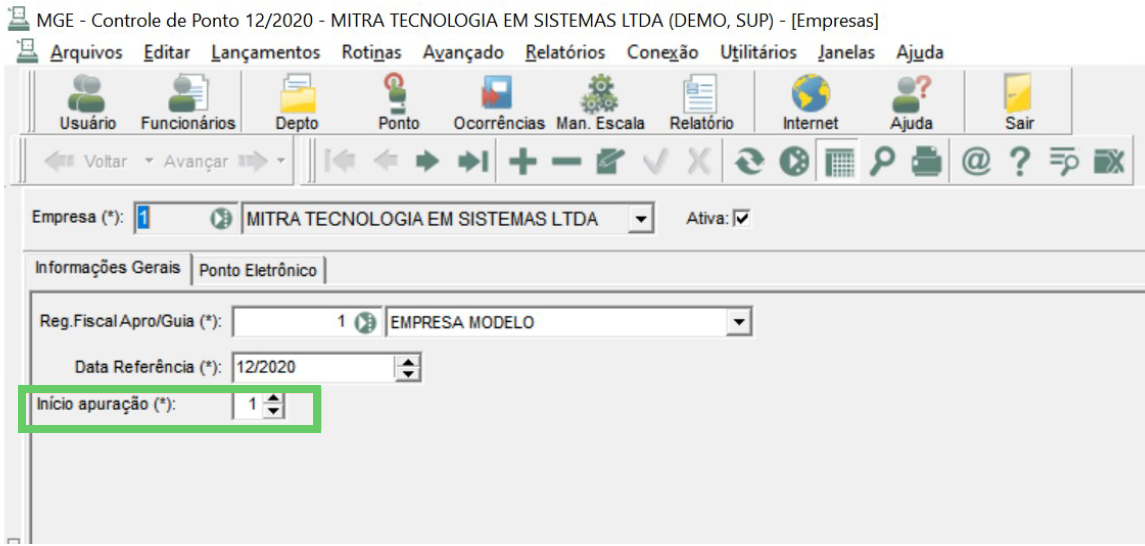Cancel changes X icon
The width and height of the screenshot is (1145, 546).
[699, 161]
